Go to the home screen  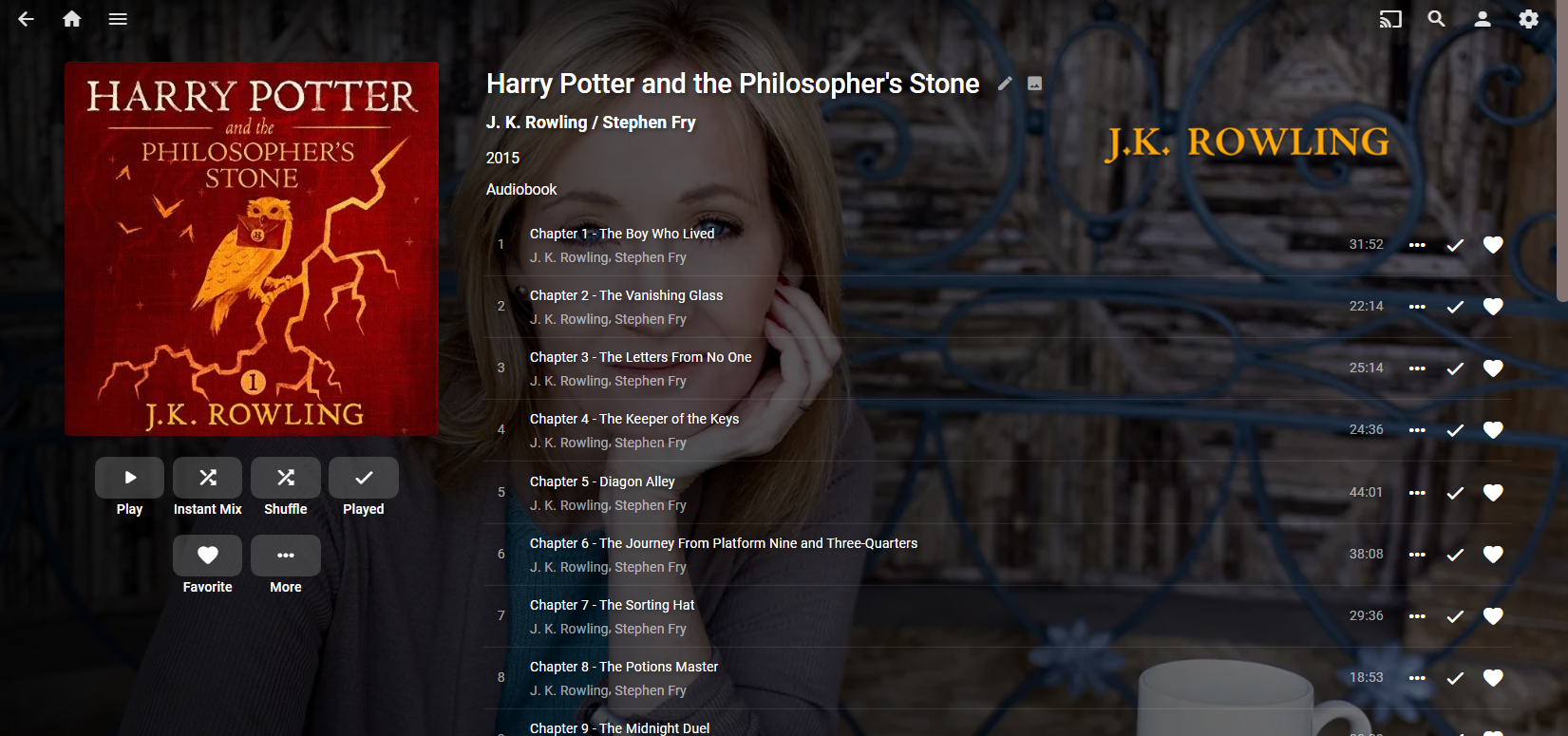tap(72, 19)
